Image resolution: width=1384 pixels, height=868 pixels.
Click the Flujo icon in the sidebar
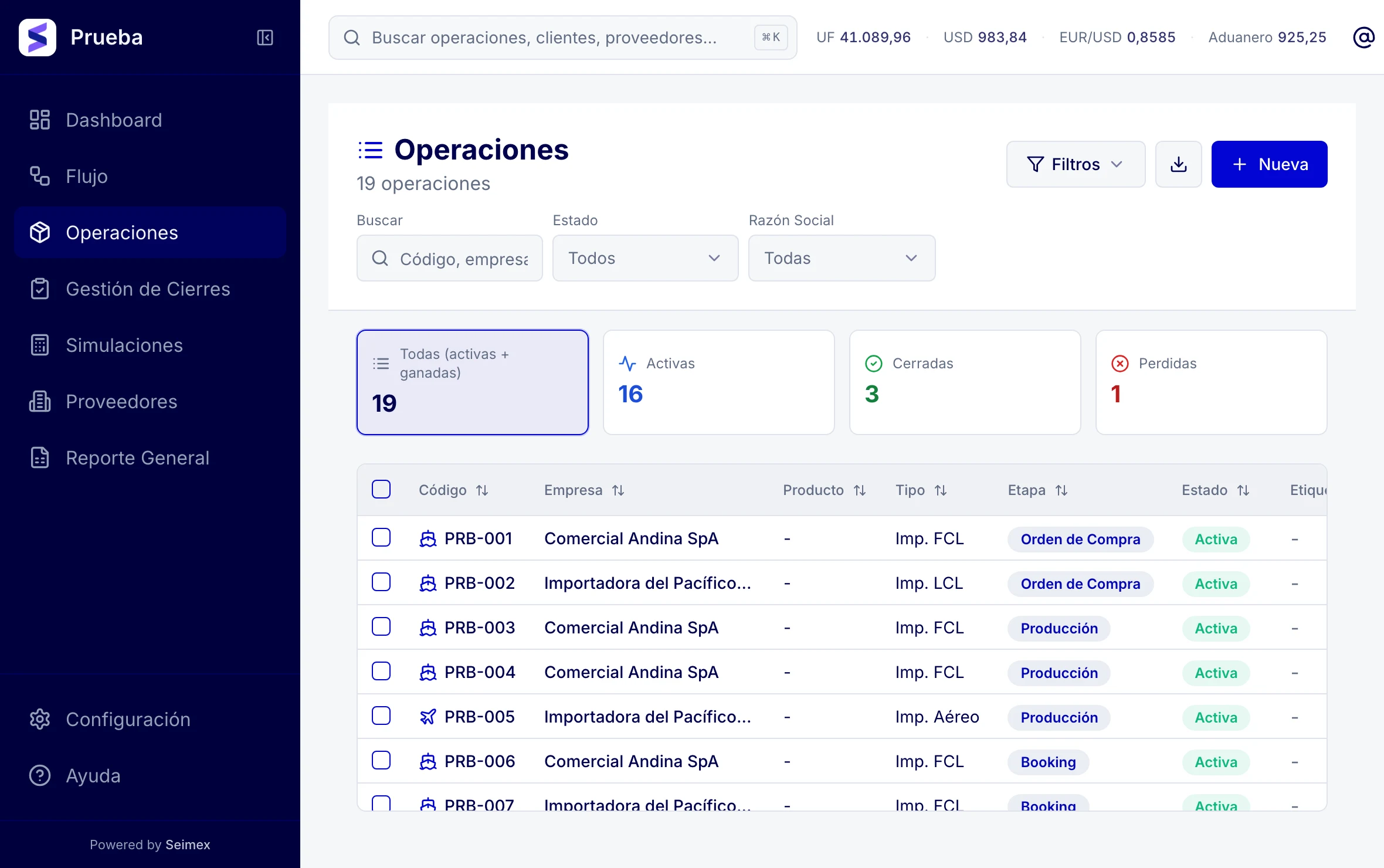[40, 176]
